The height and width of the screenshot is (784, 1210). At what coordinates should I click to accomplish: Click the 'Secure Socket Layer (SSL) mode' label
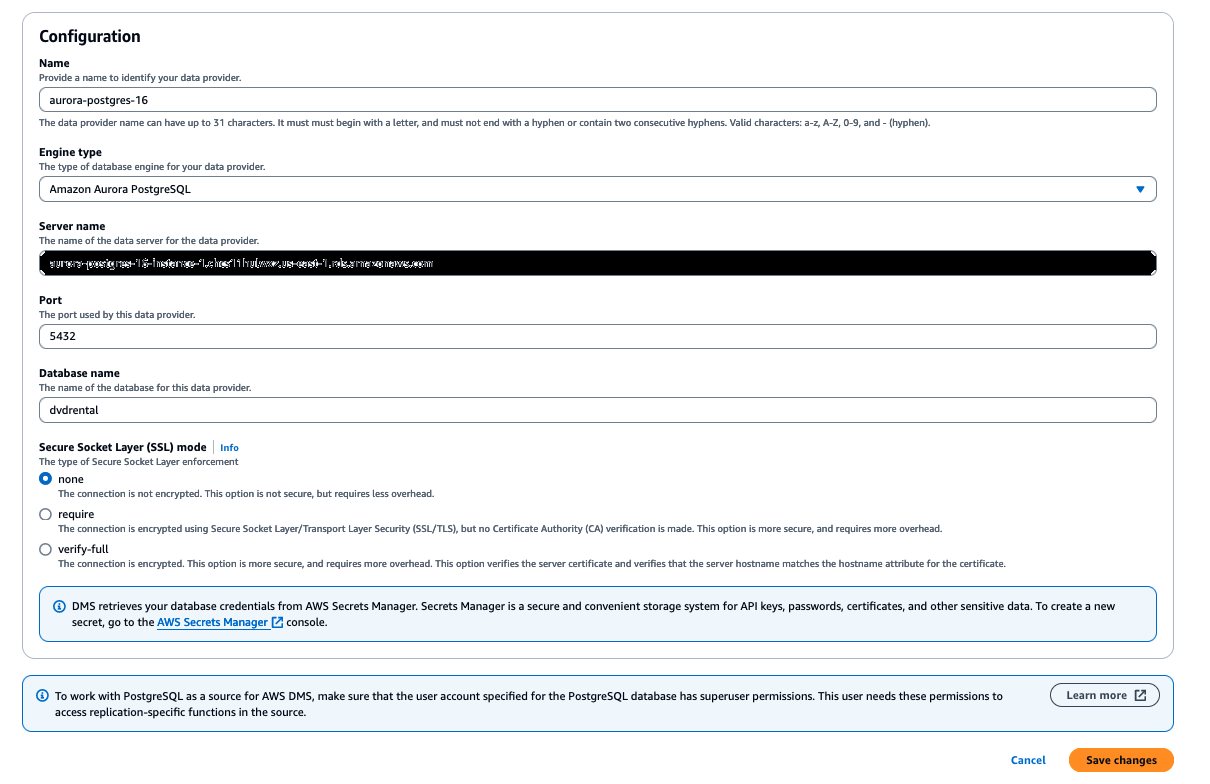(123, 447)
